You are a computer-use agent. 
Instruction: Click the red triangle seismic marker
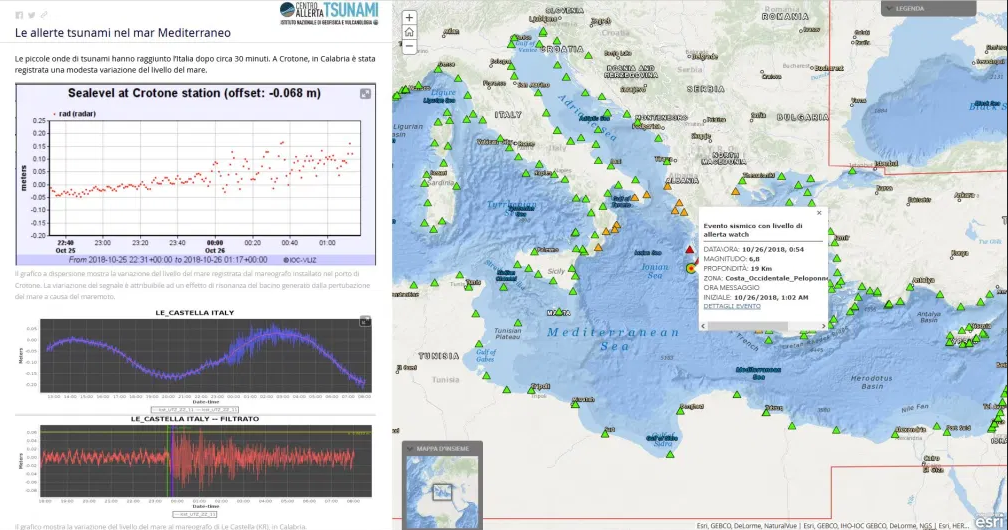point(689,250)
